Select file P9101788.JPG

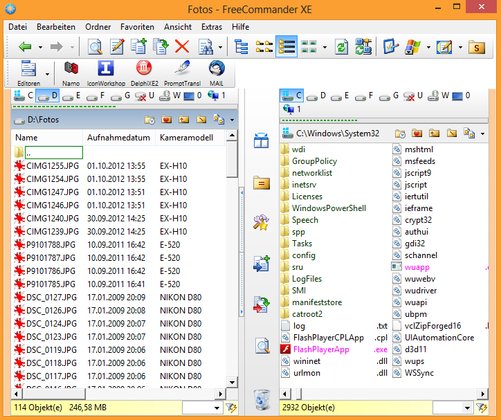51,245
